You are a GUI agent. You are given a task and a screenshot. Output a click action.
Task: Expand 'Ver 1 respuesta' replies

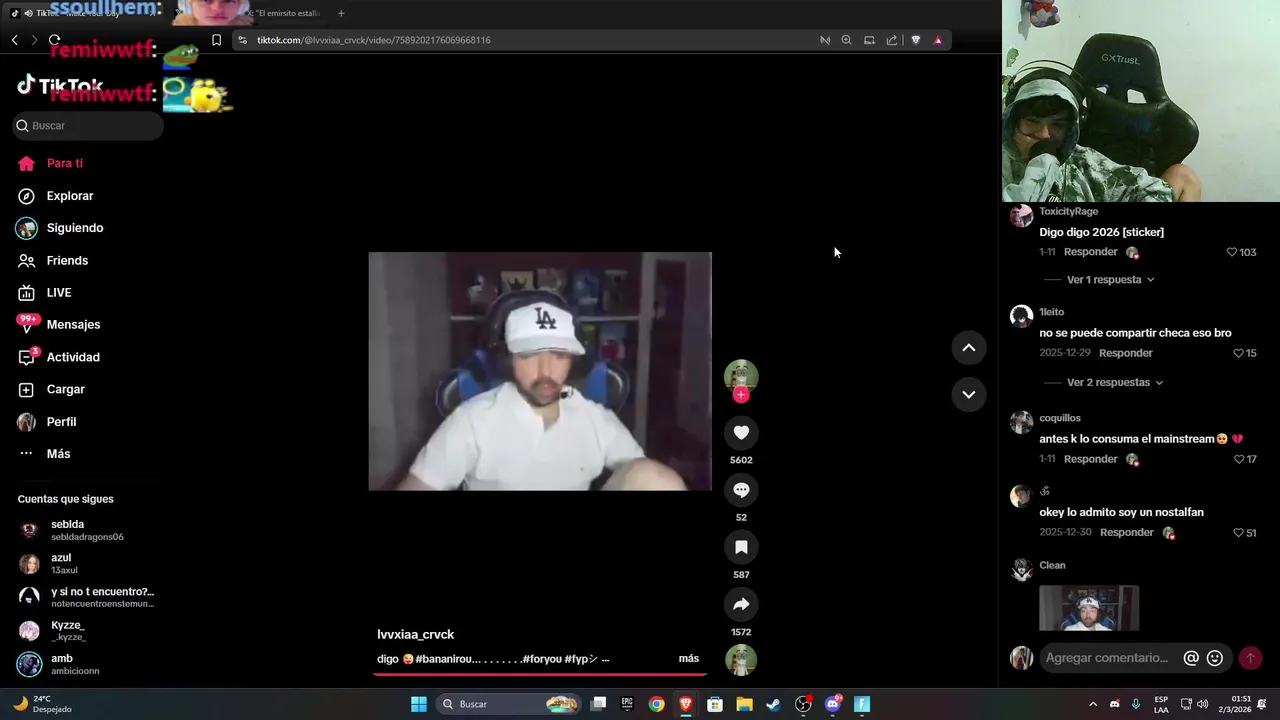[1110, 280]
